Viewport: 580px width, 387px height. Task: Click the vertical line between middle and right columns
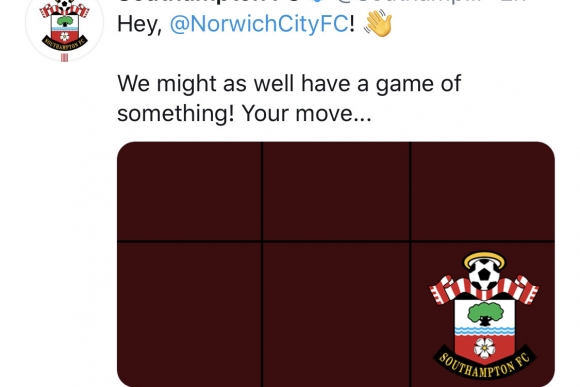click(410, 265)
